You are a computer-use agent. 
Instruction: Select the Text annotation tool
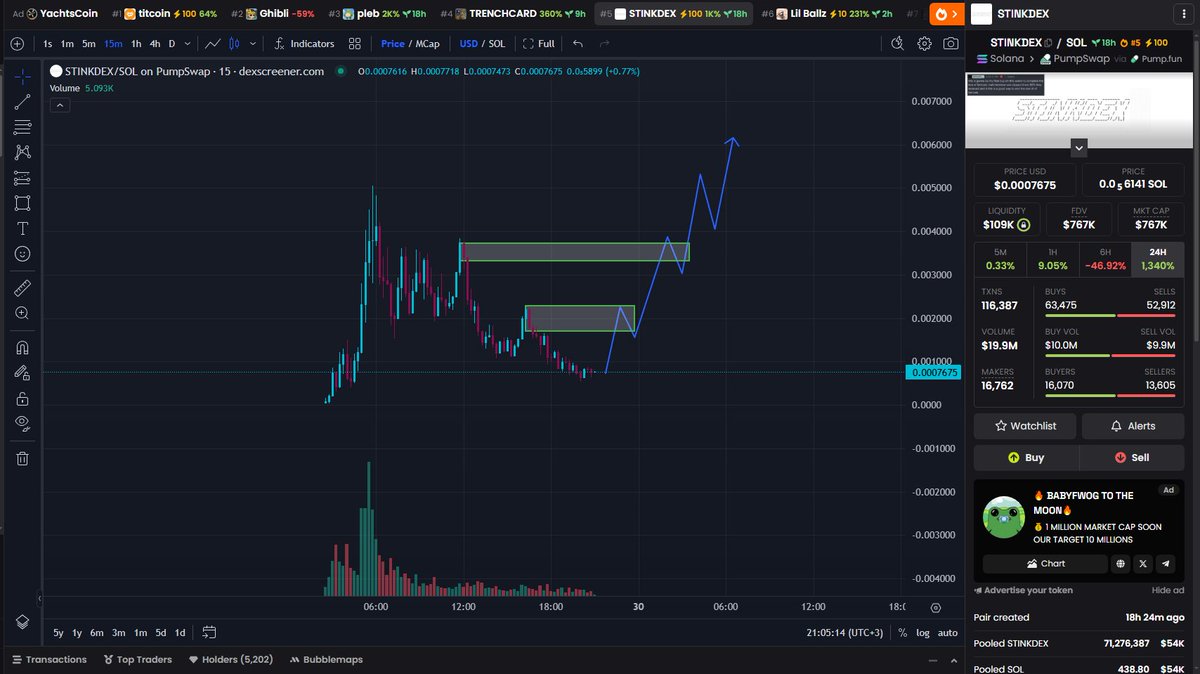[x=22, y=229]
